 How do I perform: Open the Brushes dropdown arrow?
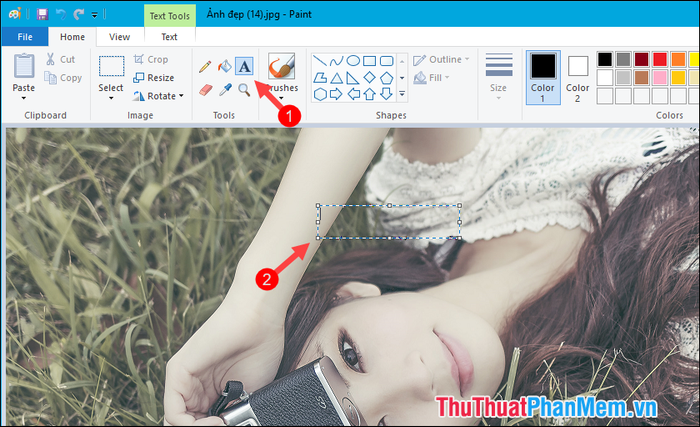tap(281, 98)
